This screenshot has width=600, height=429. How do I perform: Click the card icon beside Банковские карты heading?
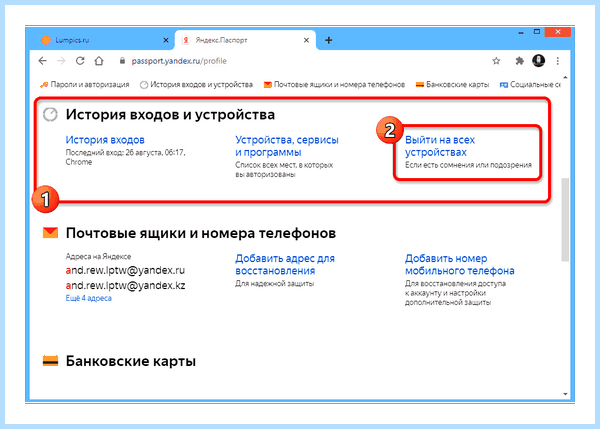coord(50,360)
